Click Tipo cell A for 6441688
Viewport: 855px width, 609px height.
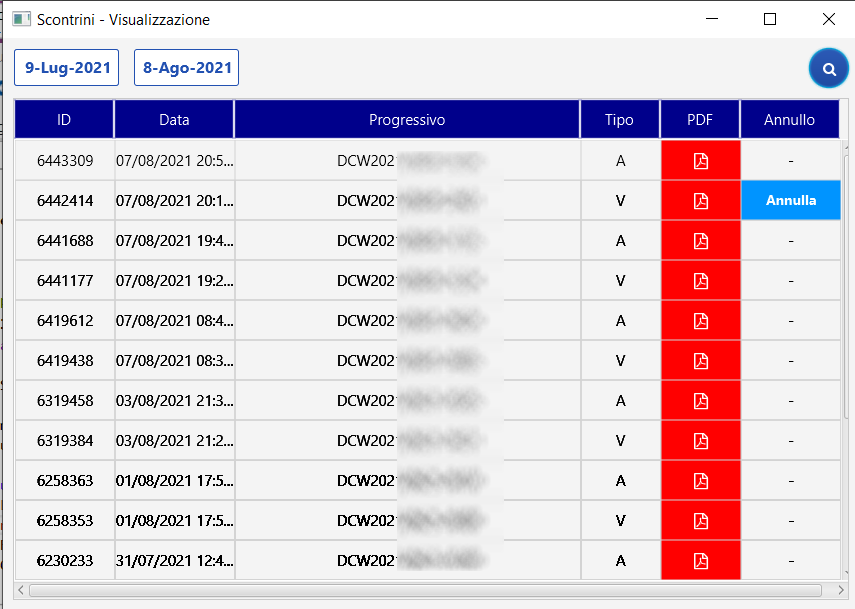point(621,240)
